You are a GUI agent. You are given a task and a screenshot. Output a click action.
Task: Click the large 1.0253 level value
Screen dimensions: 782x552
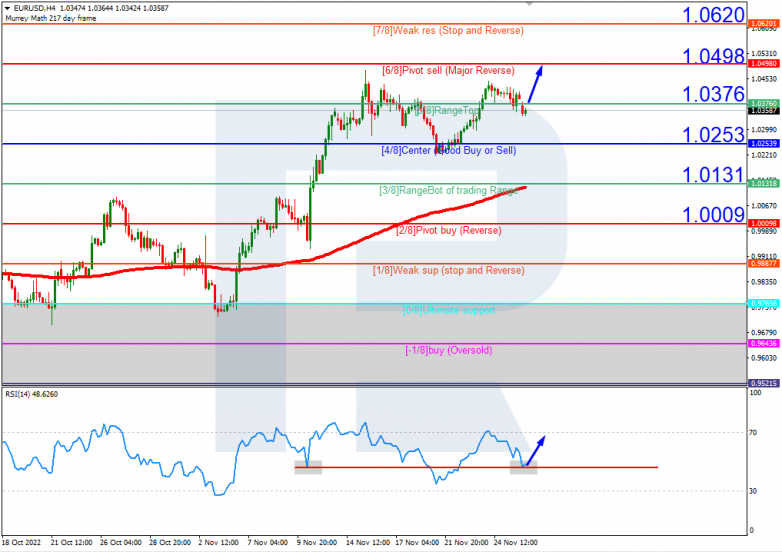pos(713,135)
